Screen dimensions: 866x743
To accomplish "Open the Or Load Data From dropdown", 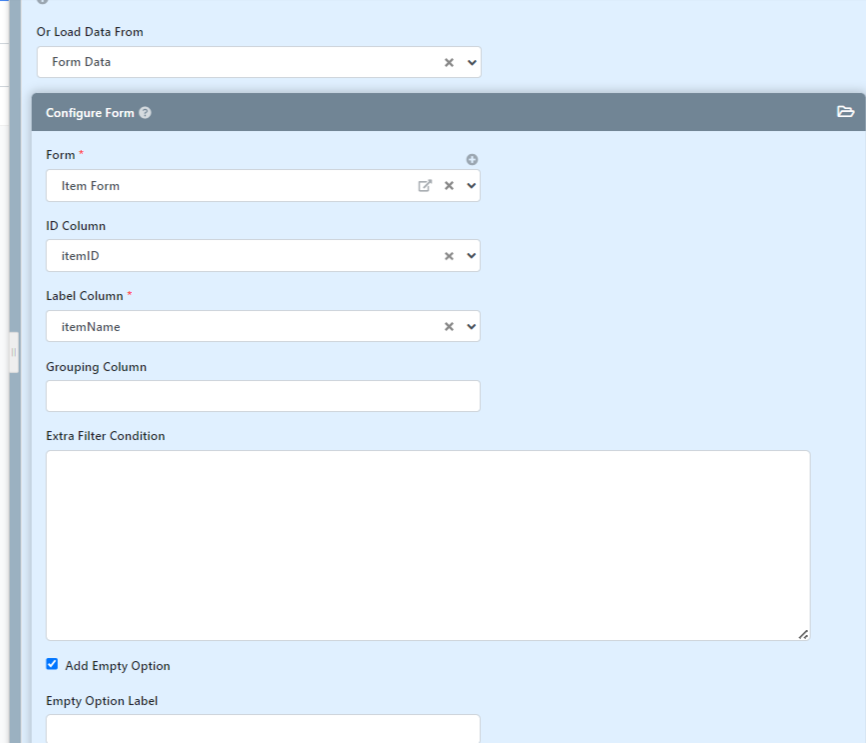I will pos(472,62).
